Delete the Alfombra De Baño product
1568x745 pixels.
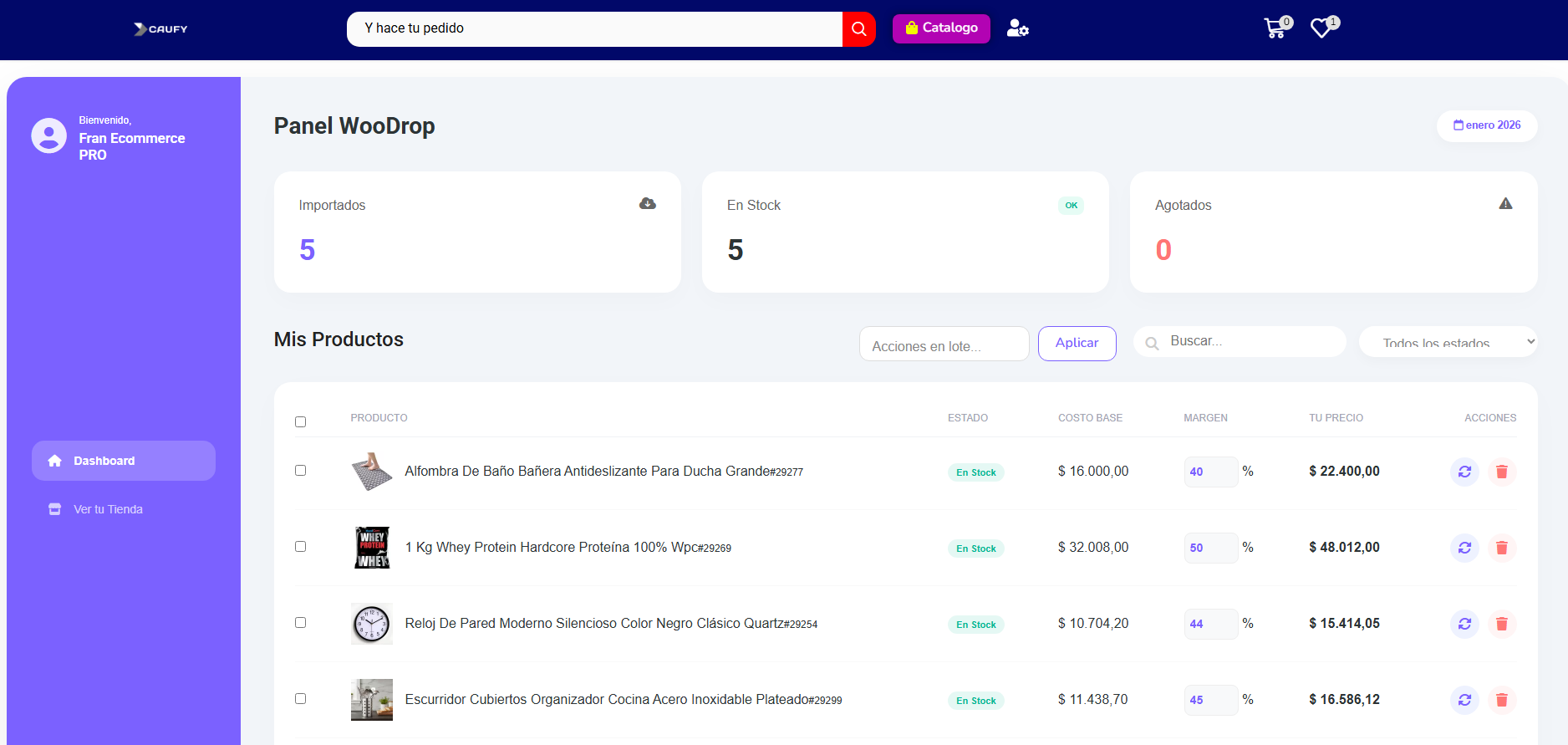point(1501,472)
